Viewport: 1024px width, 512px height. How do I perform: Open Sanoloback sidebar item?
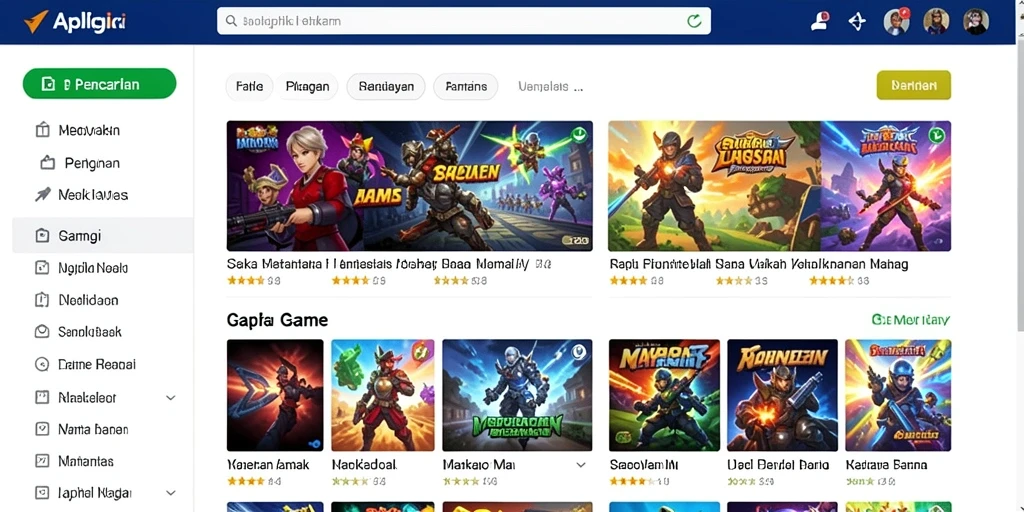[x=90, y=332]
